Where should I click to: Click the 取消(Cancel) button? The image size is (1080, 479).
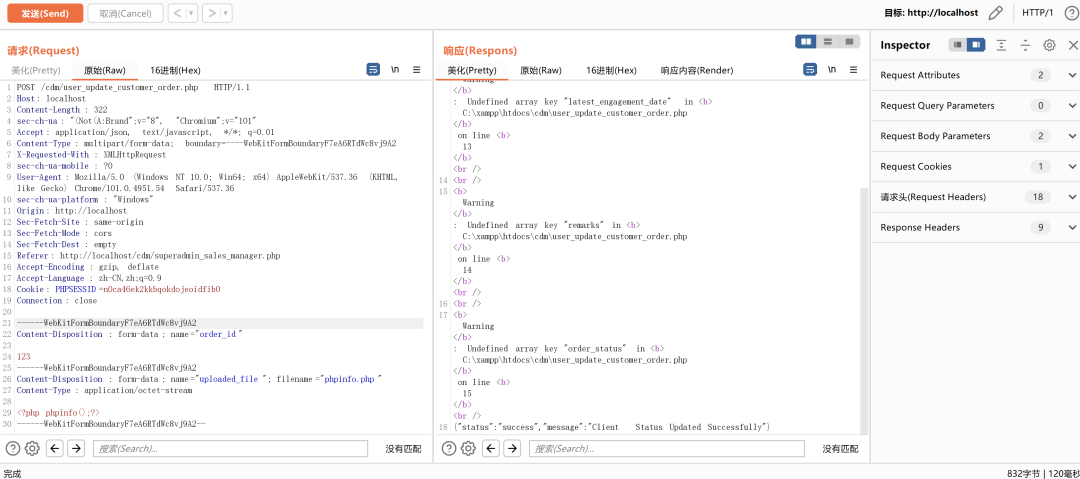(125, 13)
